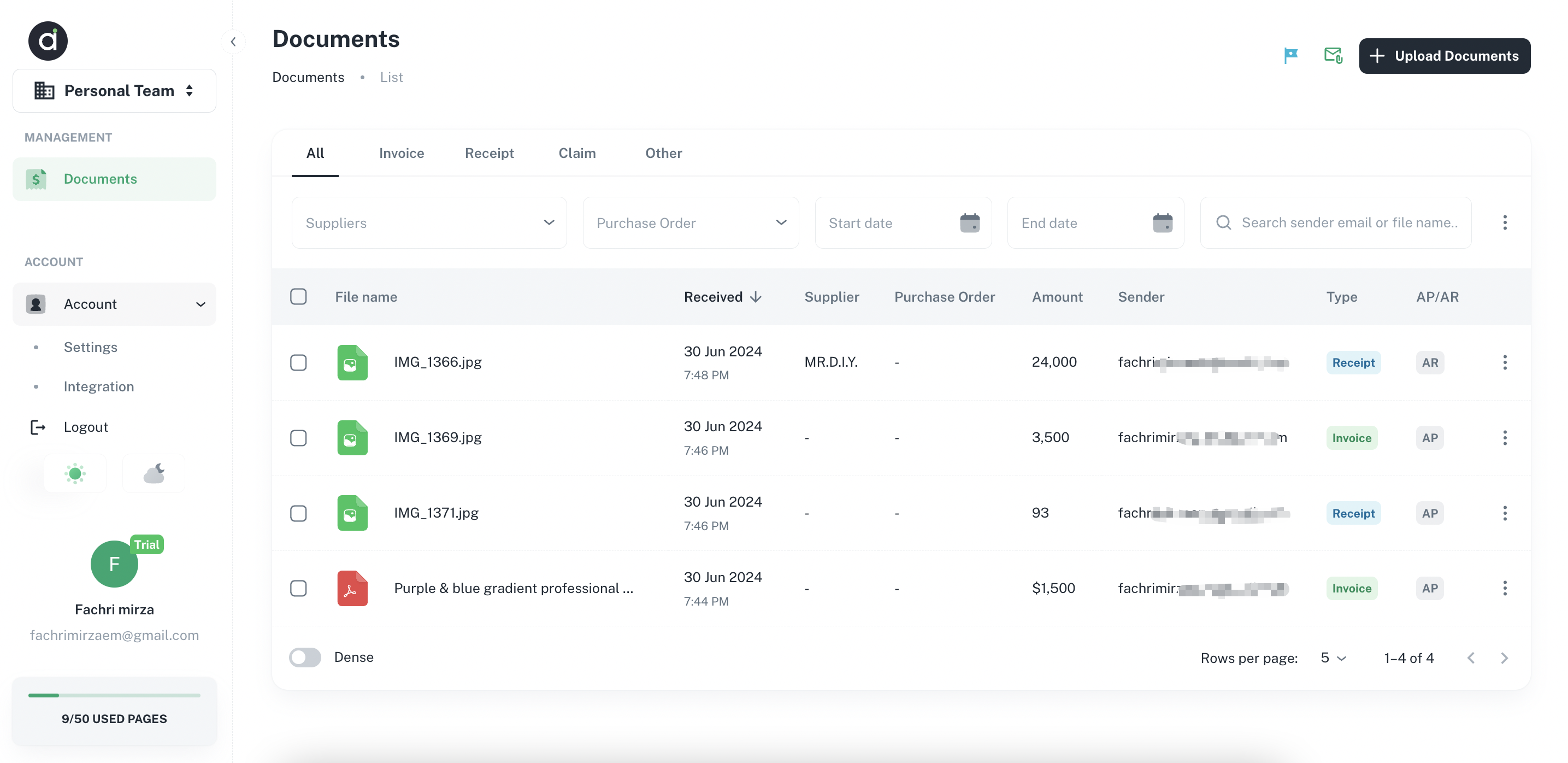Open the Purchase Order filter dropdown
Viewport: 1568px width, 763px height.
coord(690,222)
